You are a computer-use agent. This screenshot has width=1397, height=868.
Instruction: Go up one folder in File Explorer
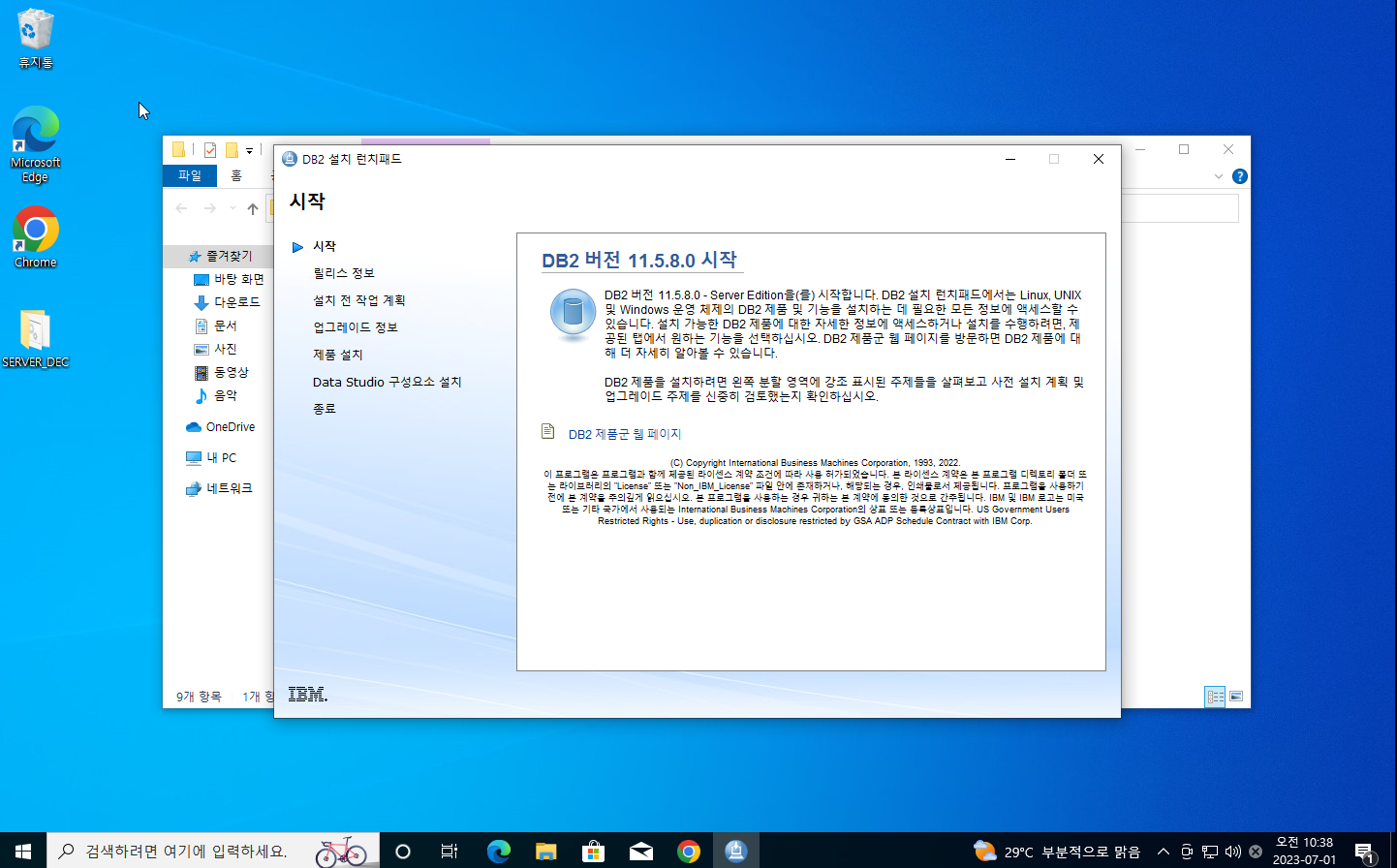click(253, 208)
